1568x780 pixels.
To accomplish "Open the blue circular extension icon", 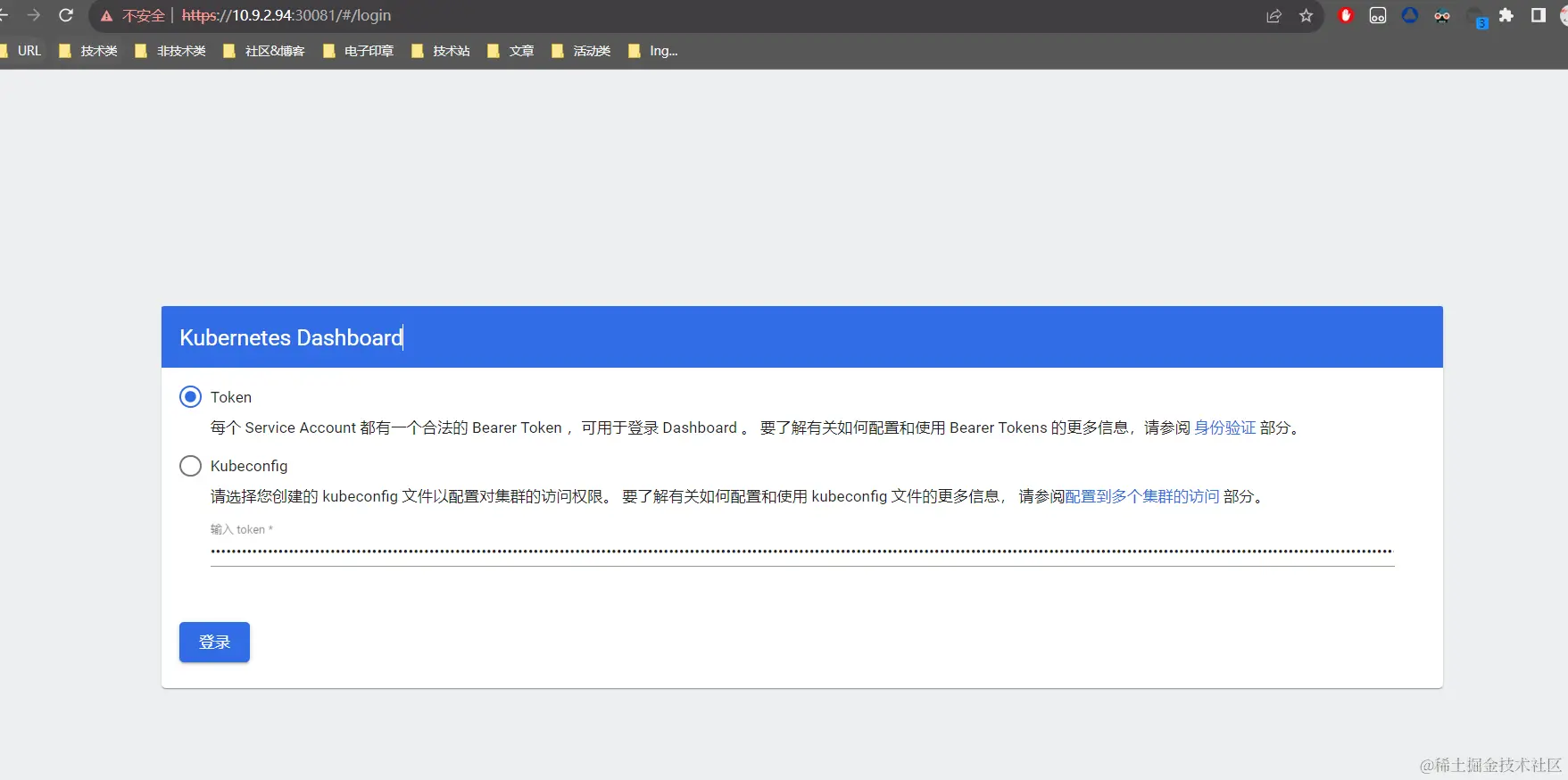I will point(1410,15).
